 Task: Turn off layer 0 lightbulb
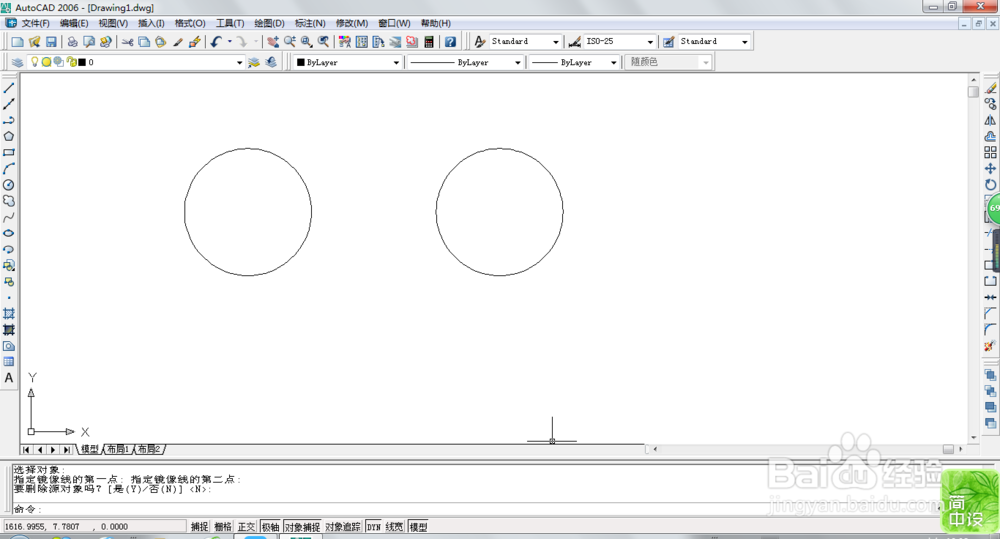[35, 62]
